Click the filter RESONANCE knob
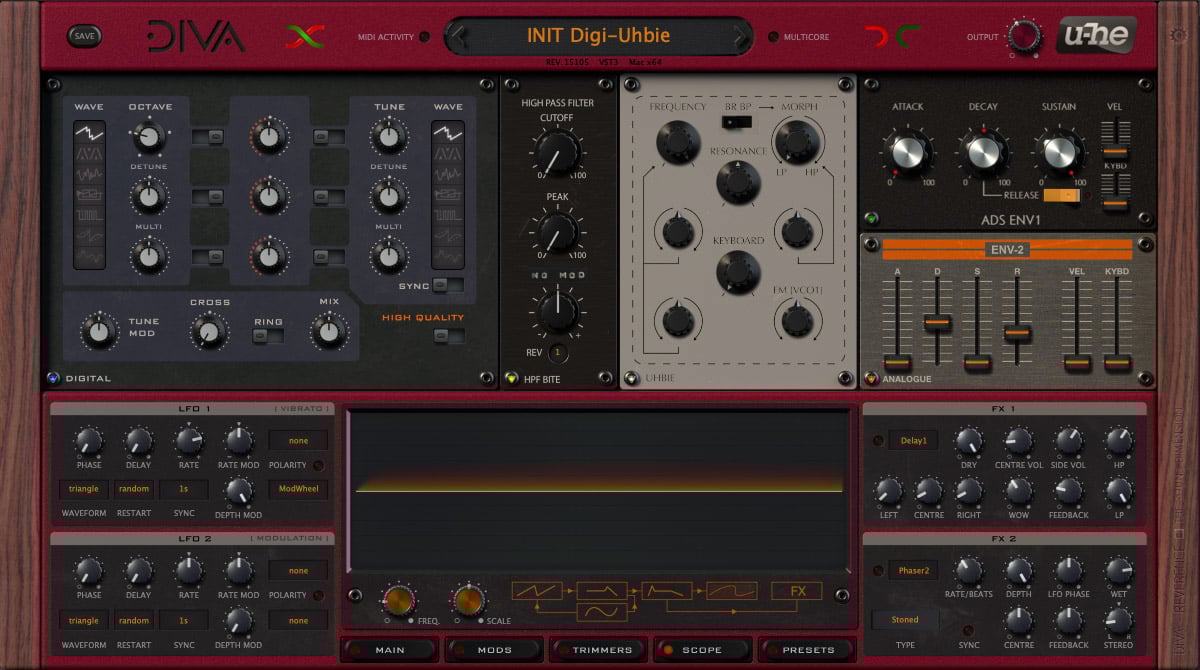The image size is (1200, 670). coord(738,183)
